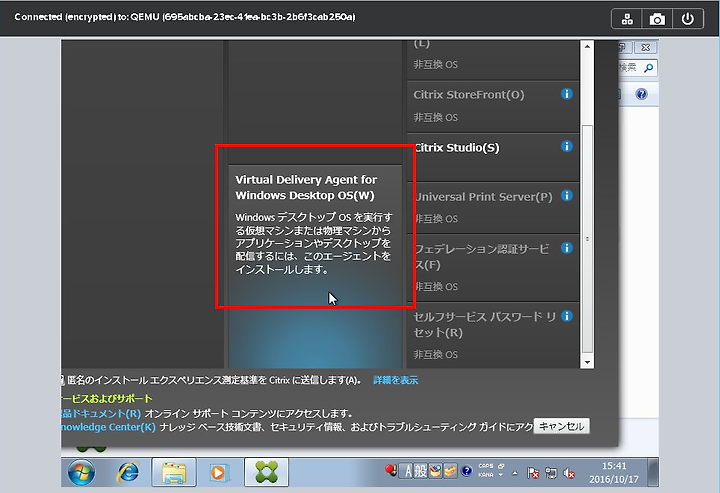This screenshot has height=493, width=720.
Task: Switch to Citrix installer taskbar icon
Action: pos(266,472)
